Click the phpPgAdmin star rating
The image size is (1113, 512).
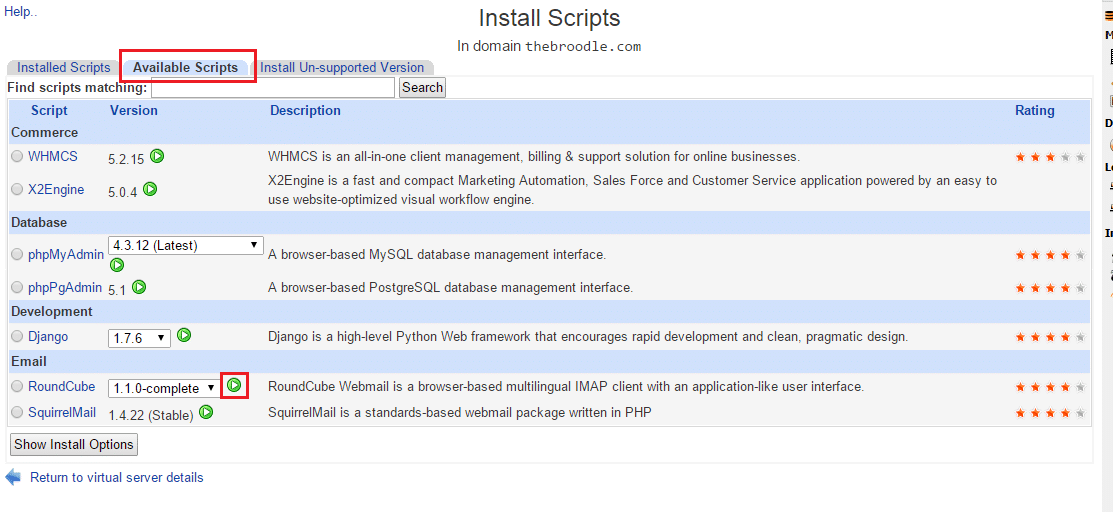pyautogui.click(x=1051, y=288)
